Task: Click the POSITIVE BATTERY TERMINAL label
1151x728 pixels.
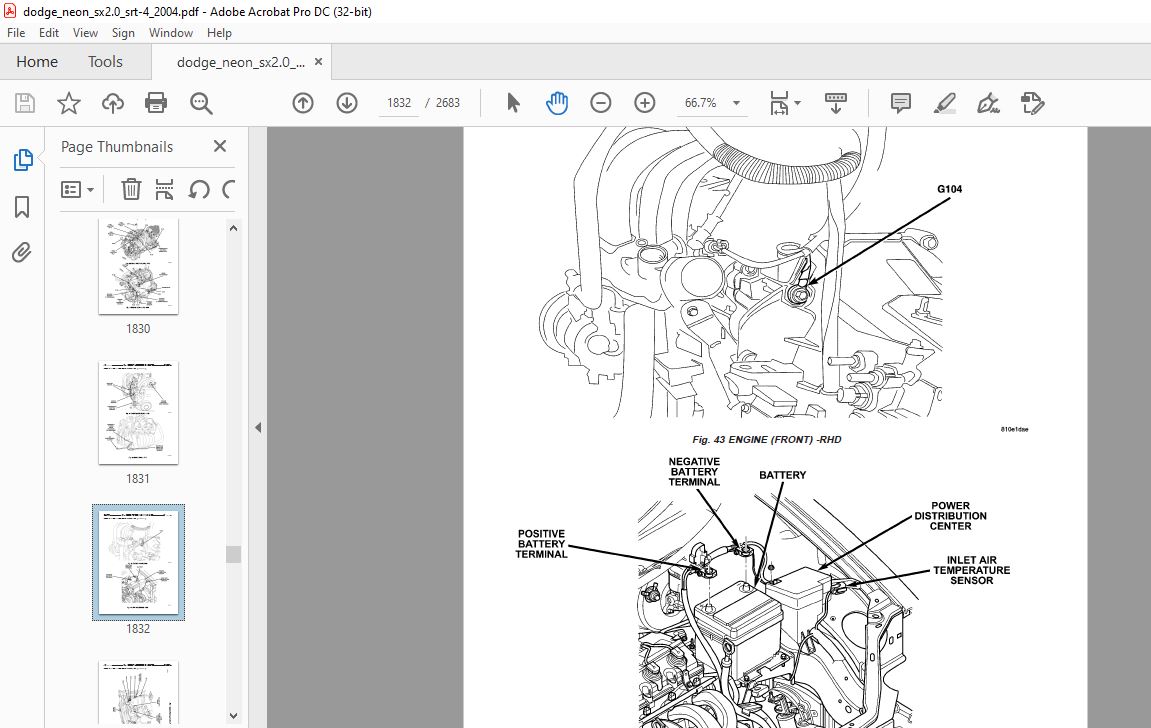Action: 542,544
